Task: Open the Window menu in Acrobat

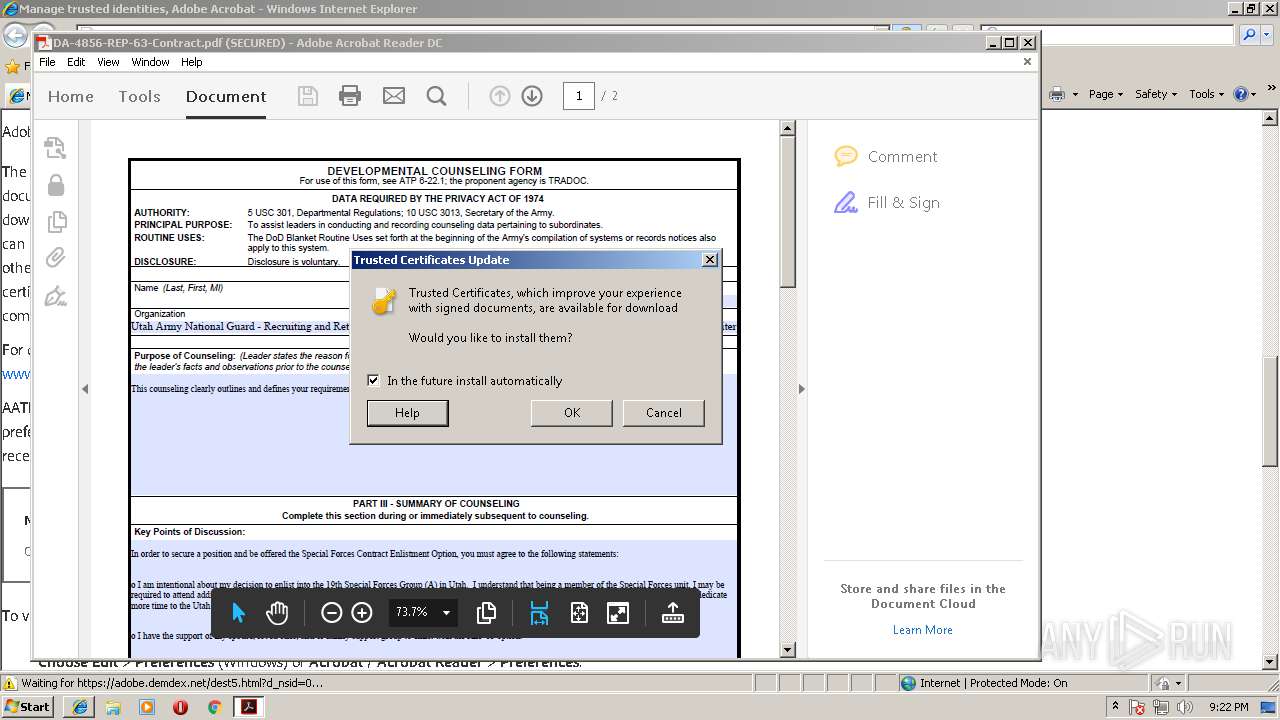Action: [150, 62]
